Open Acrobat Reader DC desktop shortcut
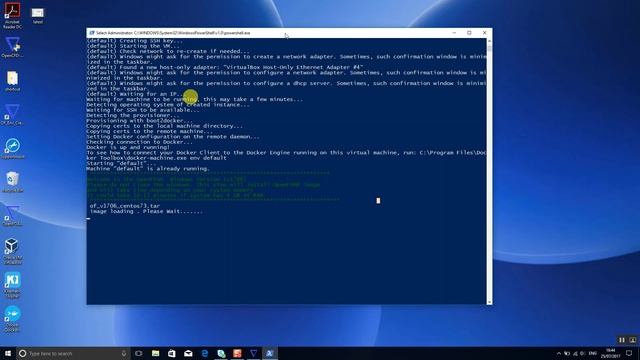640x360 pixels. click(12, 16)
